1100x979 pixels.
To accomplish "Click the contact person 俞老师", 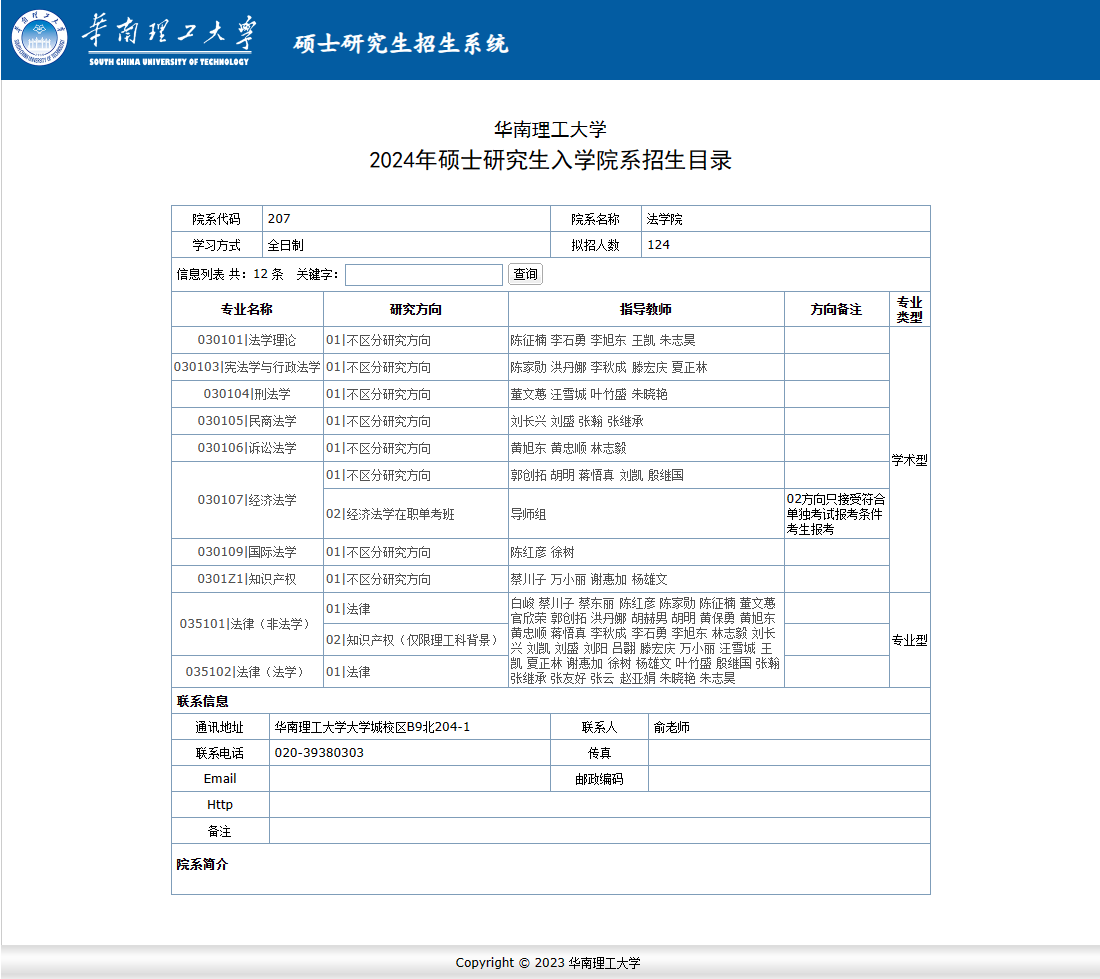I will click(x=671, y=727).
